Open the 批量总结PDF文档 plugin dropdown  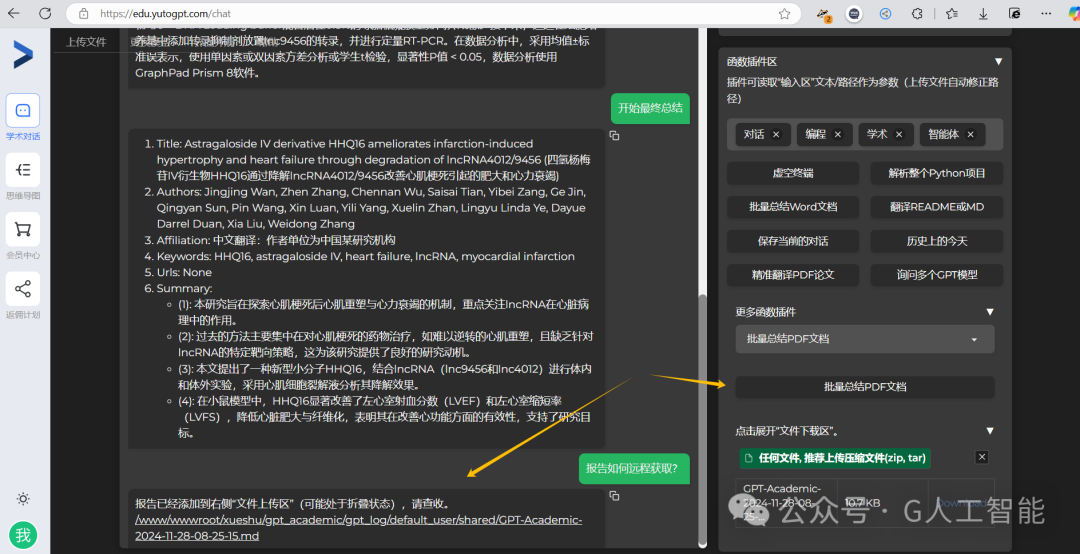tap(864, 339)
